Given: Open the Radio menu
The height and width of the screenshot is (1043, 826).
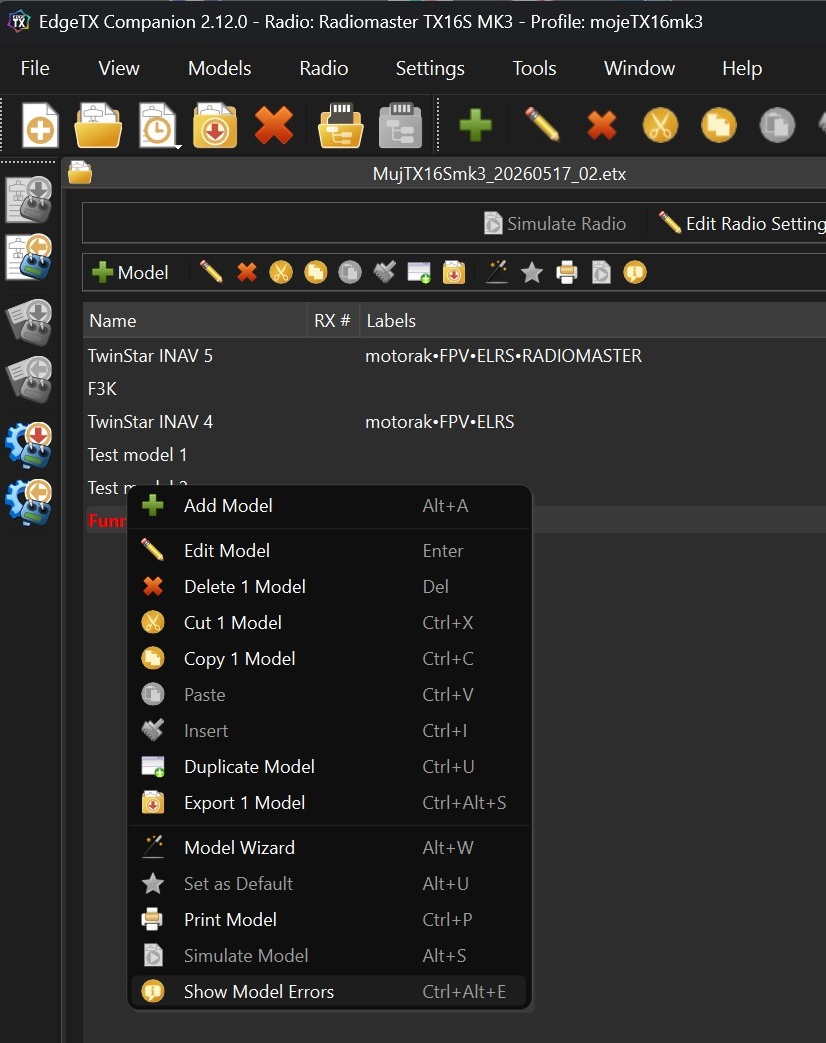Looking at the screenshot, I should 324,68.
